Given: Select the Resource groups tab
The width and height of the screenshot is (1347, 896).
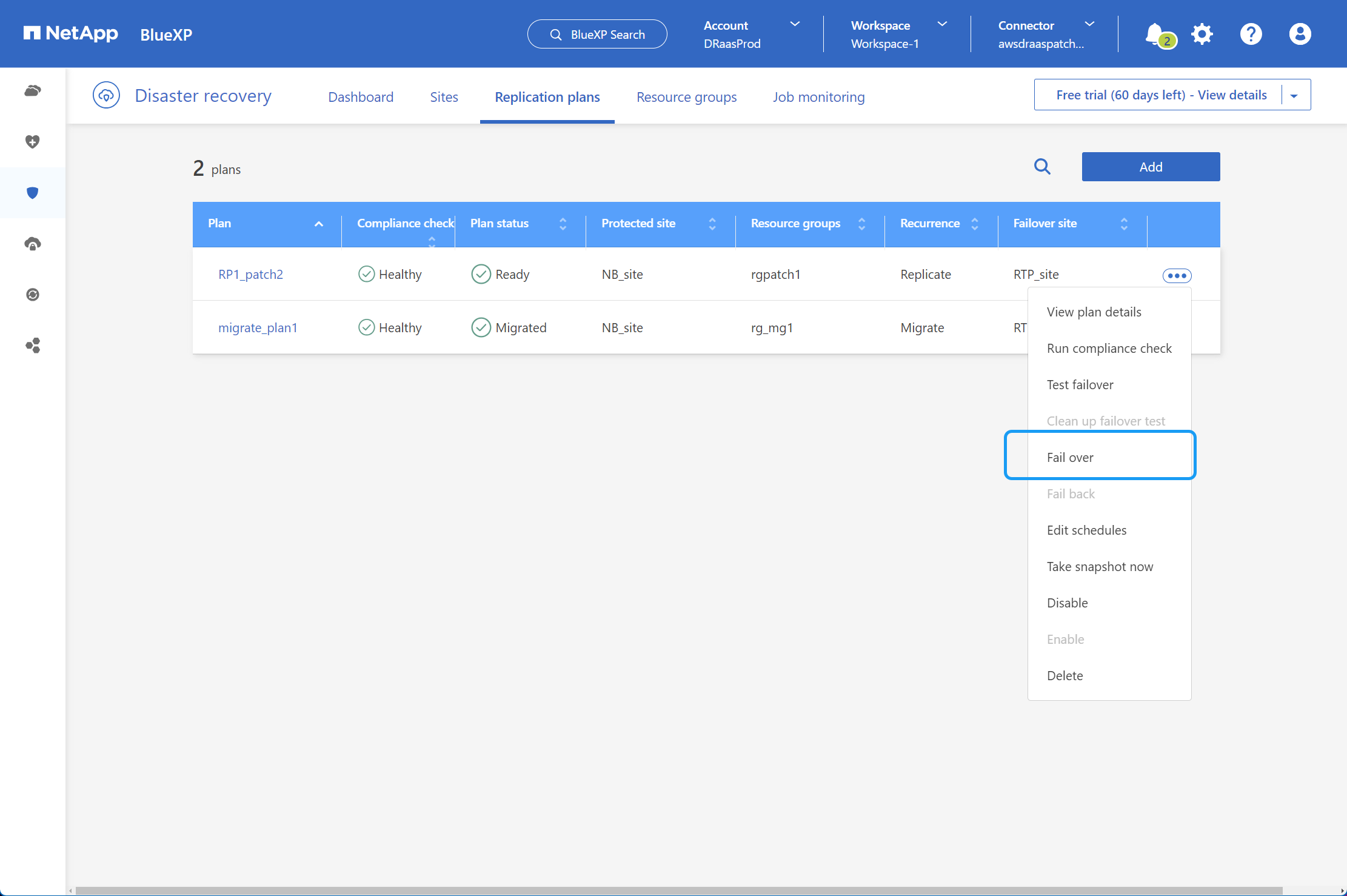Looking at the screenshot, I should pyautogui.click(x=686, y=96).
